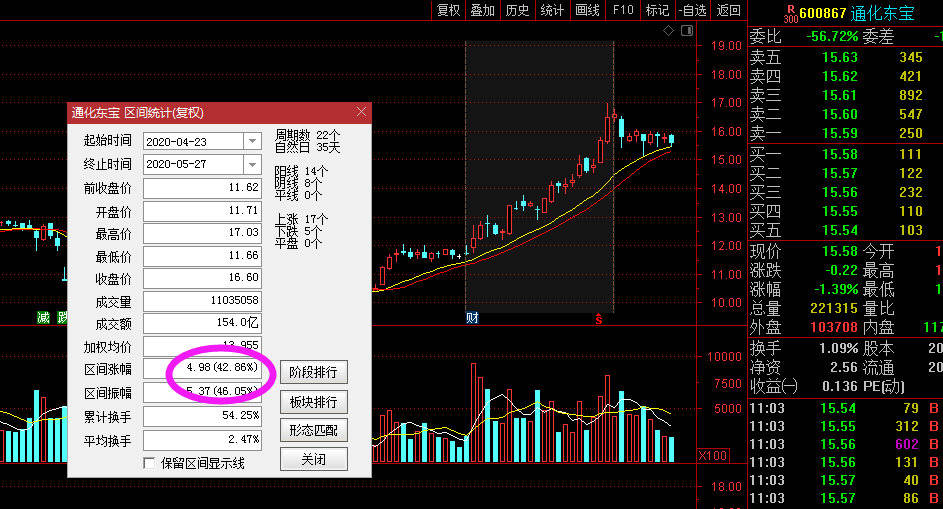Click the X100 volume scale label
Viewport: 943px width, 509px height.
712,455
